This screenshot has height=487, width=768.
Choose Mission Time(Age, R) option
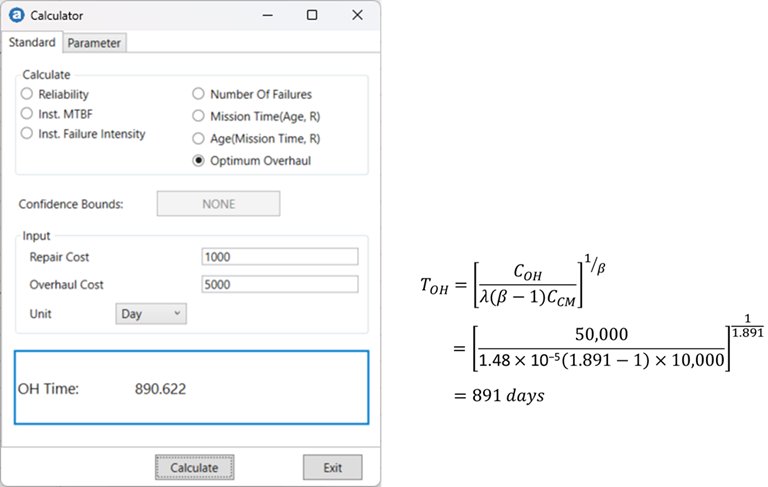198,116
